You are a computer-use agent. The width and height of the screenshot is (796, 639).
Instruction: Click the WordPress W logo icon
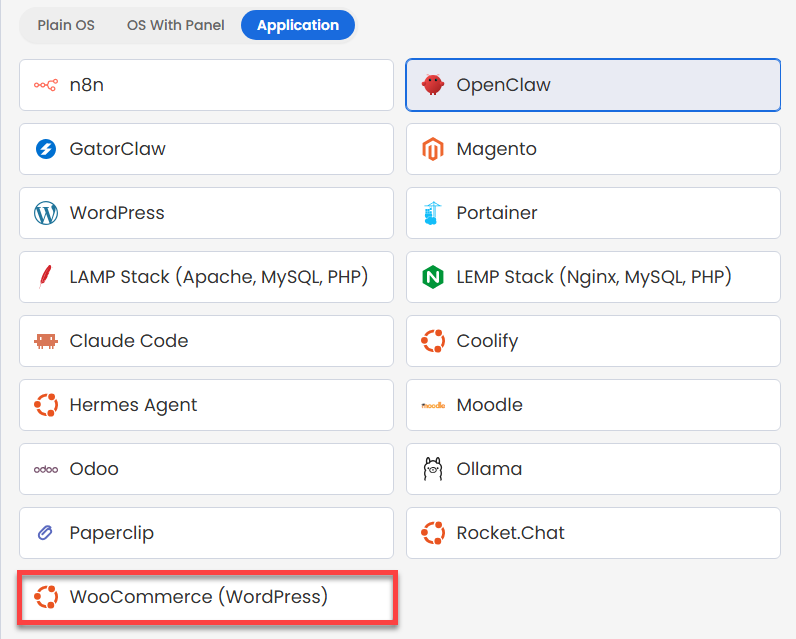[x=46, y=213]
